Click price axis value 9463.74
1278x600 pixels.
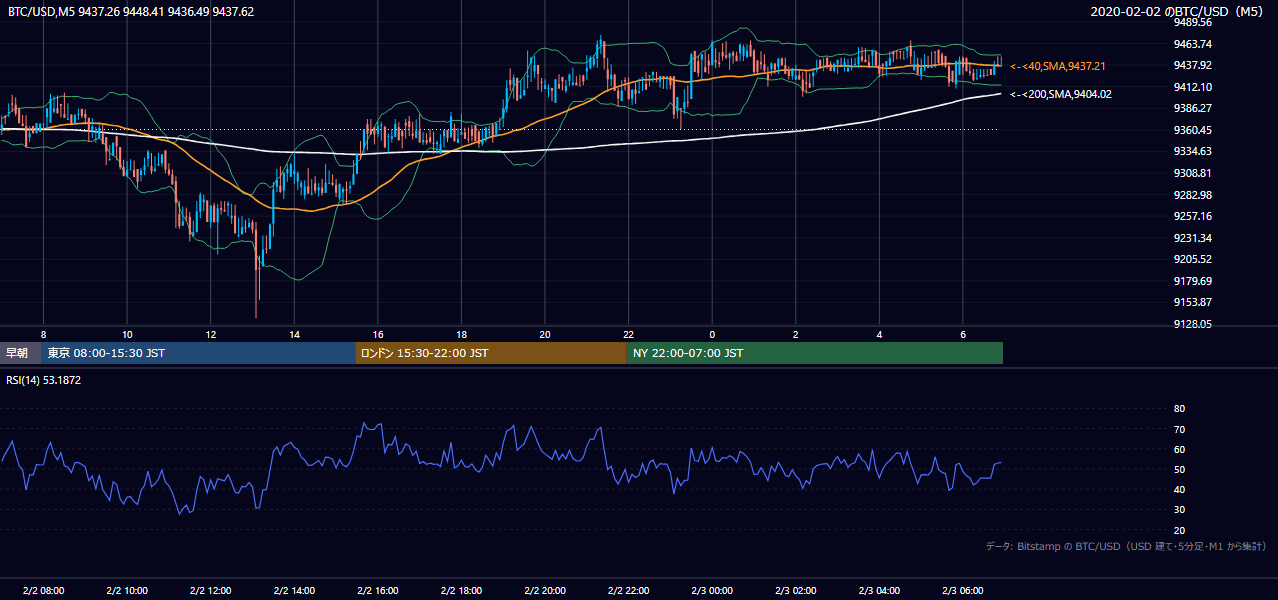1192,44
